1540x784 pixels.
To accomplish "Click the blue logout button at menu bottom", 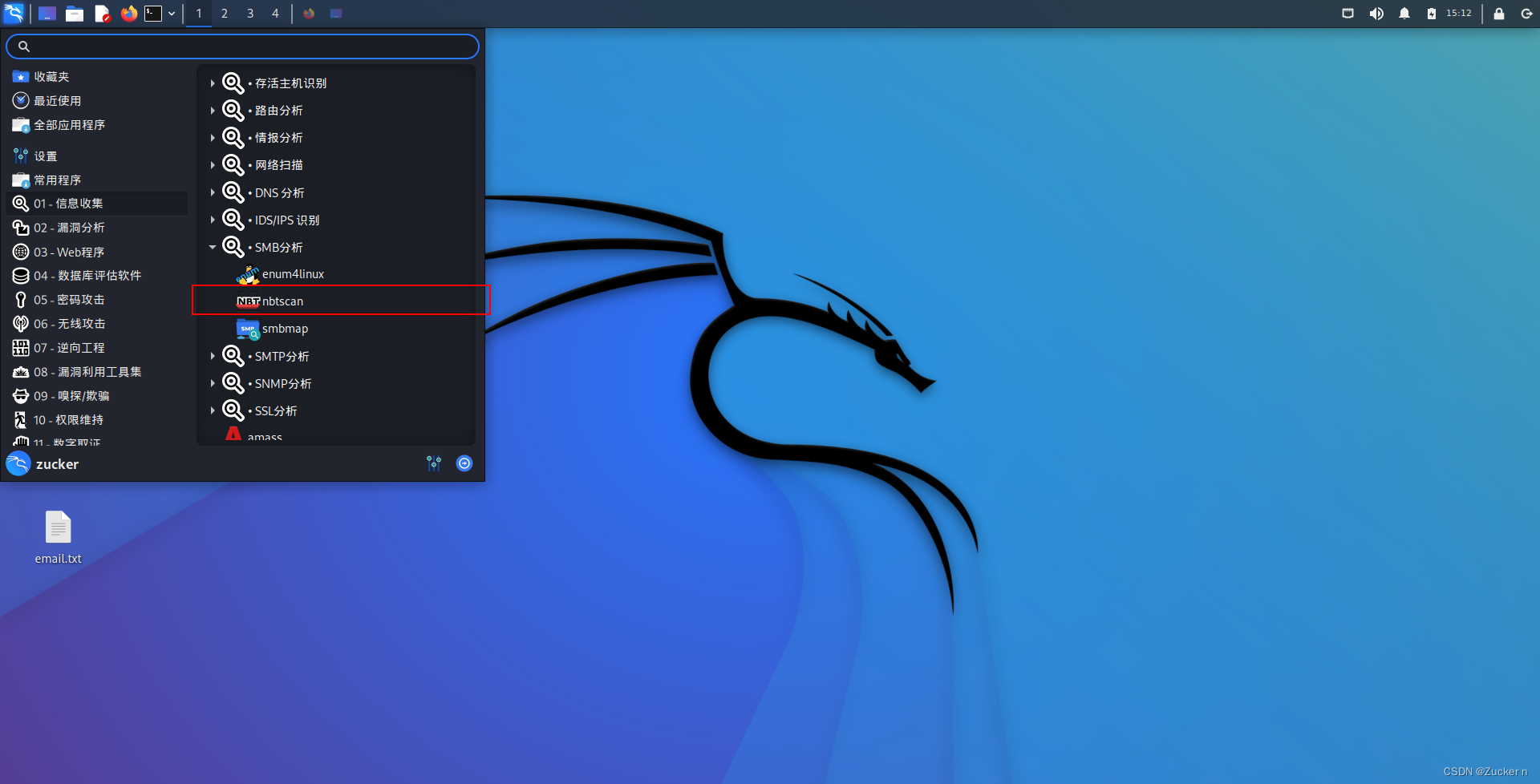I will tap(464, 463).
